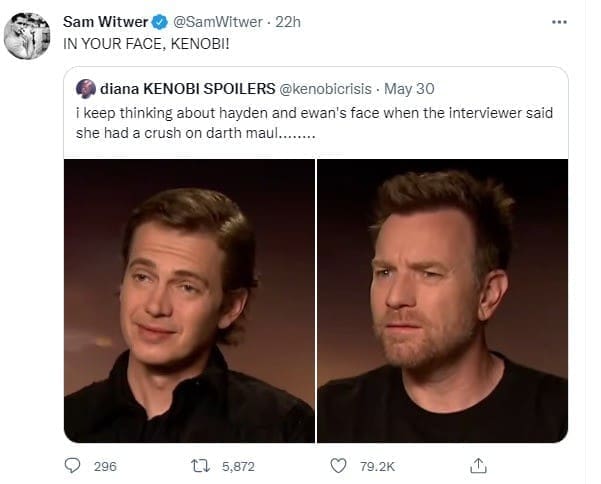Image resolution: width=601 pixels, height=484 pixels.
Task: Like the tweet with the heart icon
Action: click(338, 465)
